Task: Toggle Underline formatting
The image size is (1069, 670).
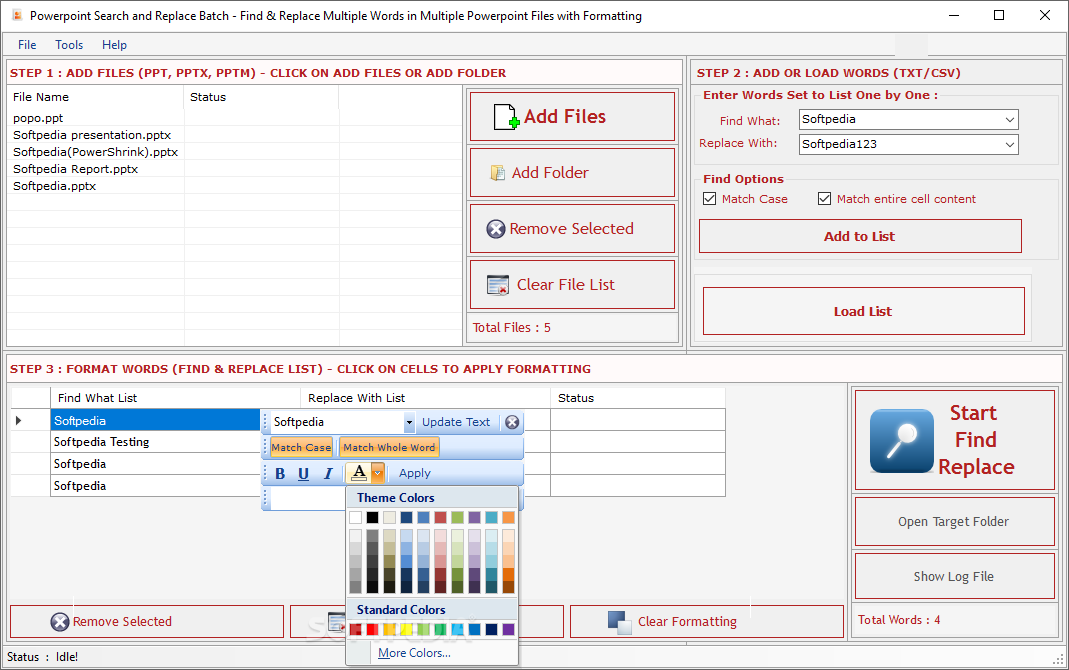Action: (x=303, y=474)
